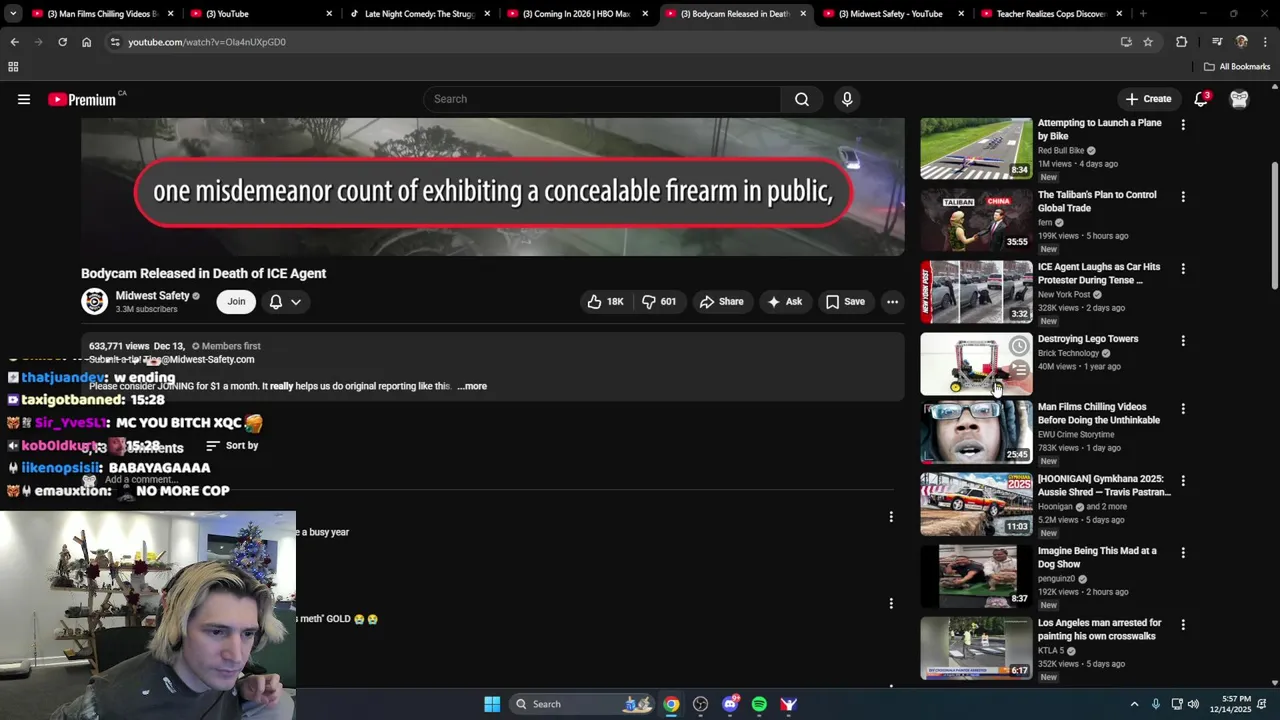Switch to the (3) YouTube tab
Image resolution: width=1280 pixels, height=720 pixels.
pyautogui.click(x=262, y=14)
